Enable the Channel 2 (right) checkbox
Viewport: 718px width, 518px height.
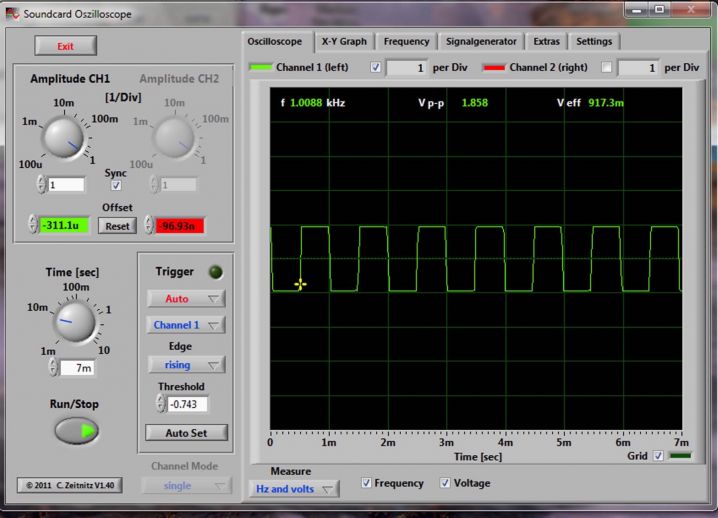(606, 68)
